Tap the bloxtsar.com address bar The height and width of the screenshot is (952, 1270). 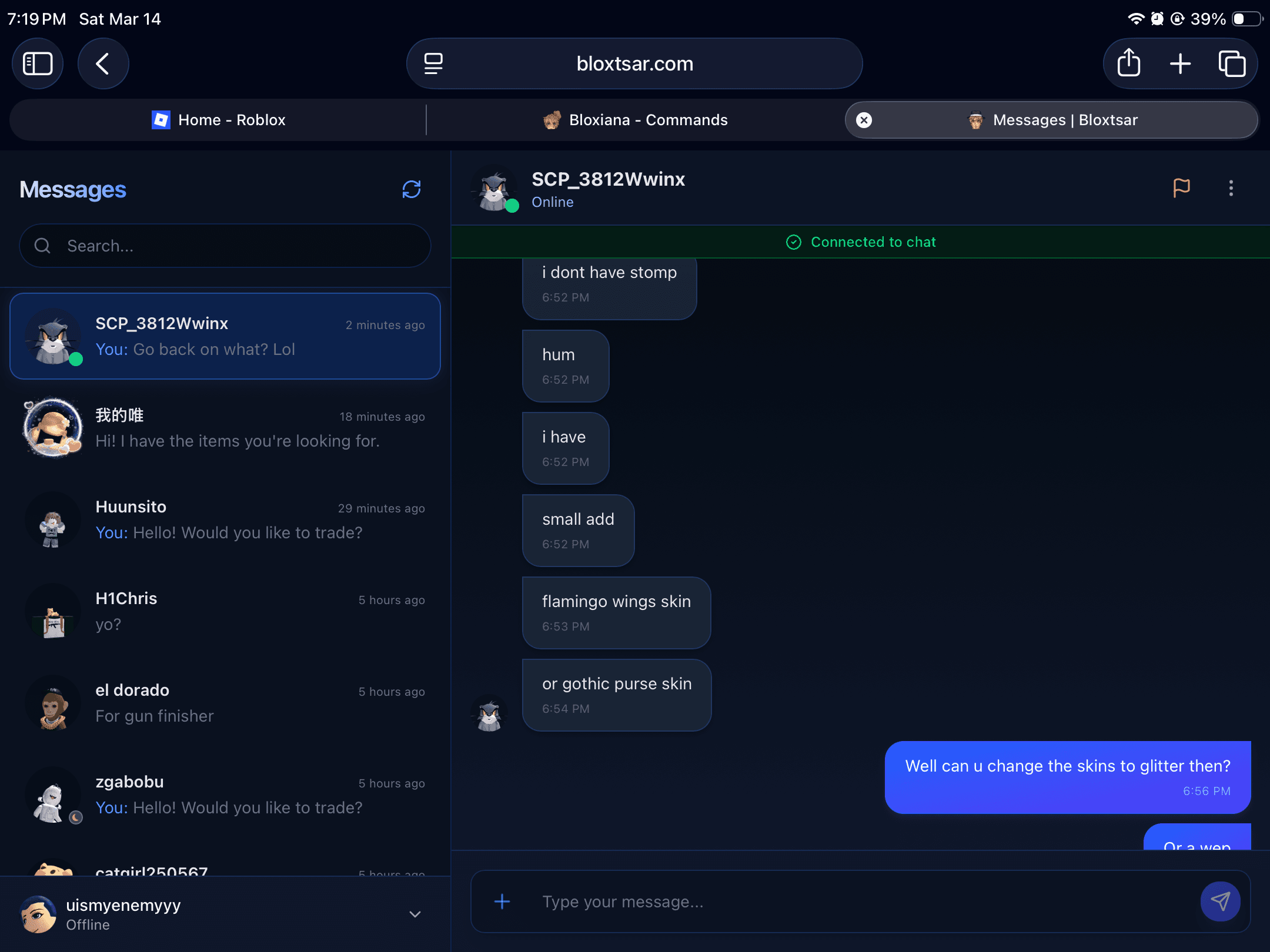[634, 63]
